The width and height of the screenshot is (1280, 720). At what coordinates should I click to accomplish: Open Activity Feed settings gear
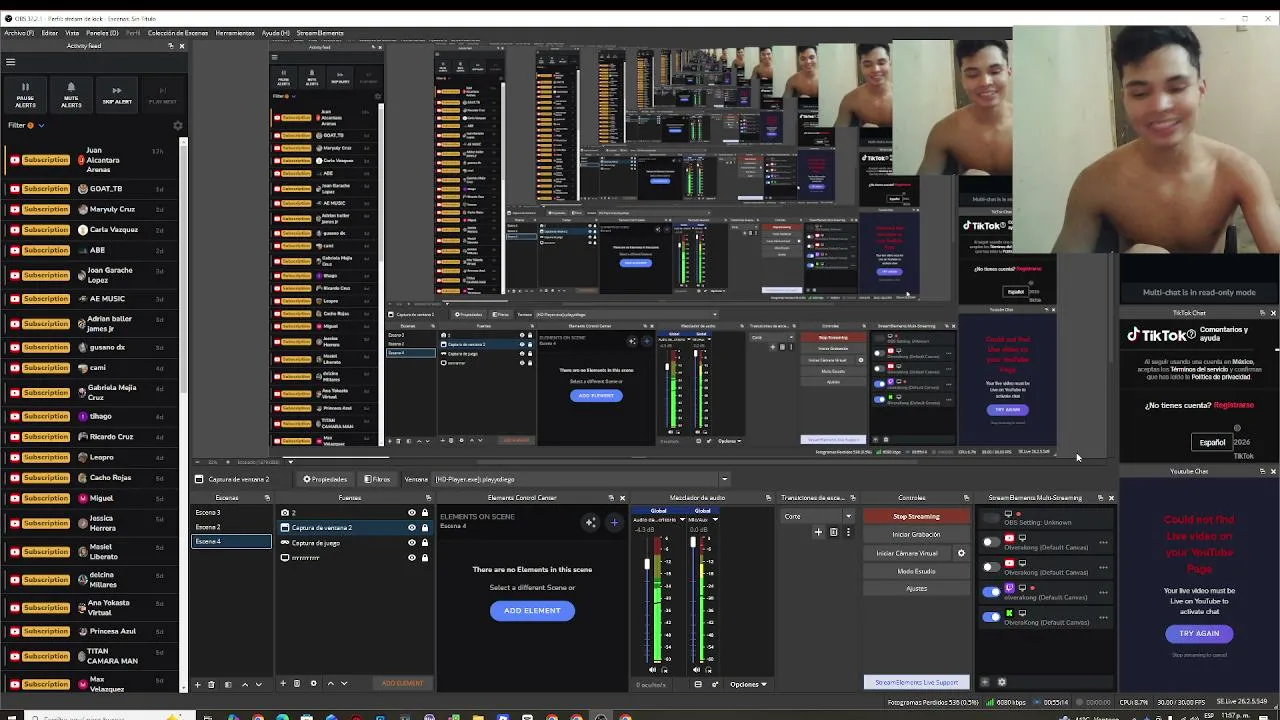(178, 125)
